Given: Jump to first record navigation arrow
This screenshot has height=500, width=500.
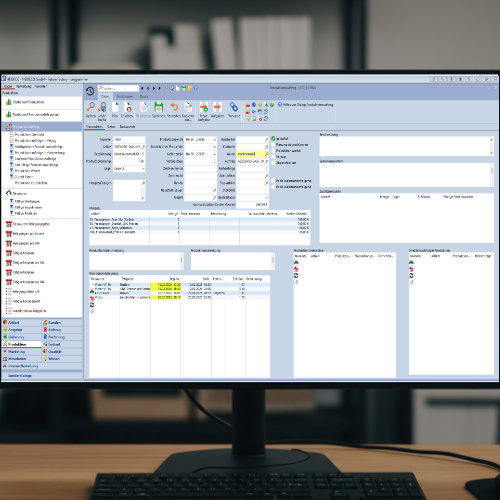Looking at the screenshot, I should [x=142, y=88].
